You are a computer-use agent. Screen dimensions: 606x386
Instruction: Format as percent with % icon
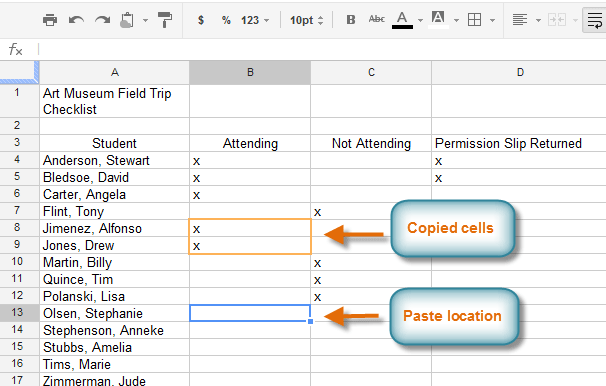click(226, 20)
